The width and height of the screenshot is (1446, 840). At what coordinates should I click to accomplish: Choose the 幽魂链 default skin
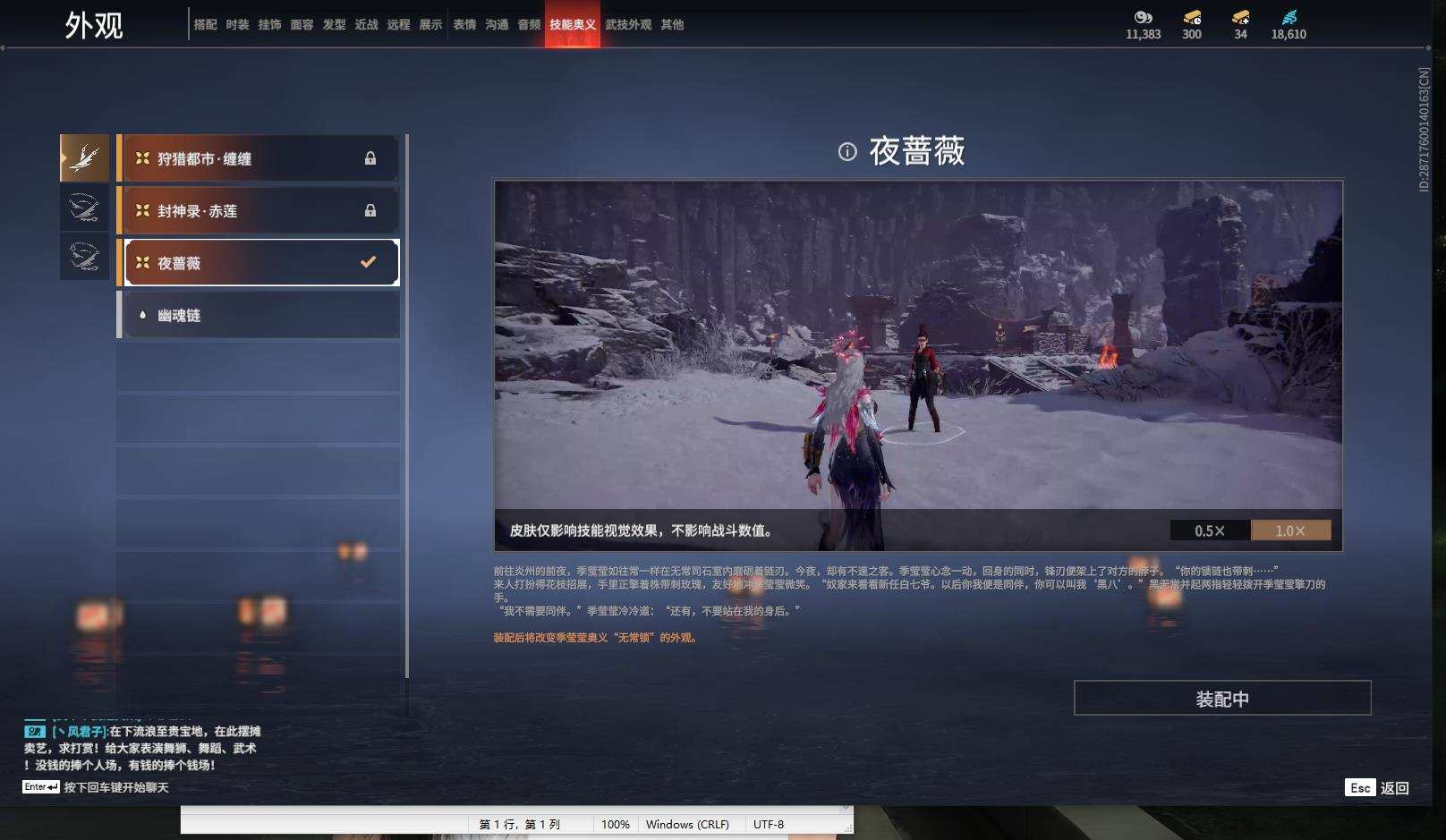258,315
